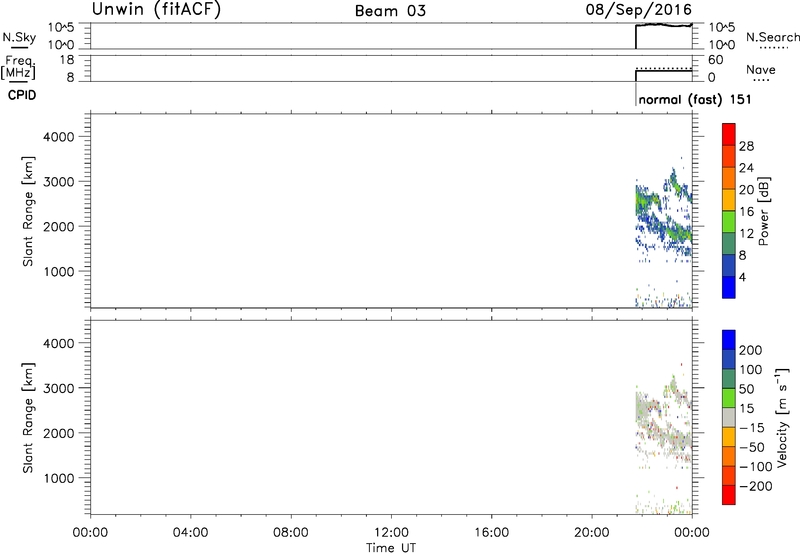Click the power colorbar value '20'
The height and width of the screenshot is (554, 800).
[746, 190]
